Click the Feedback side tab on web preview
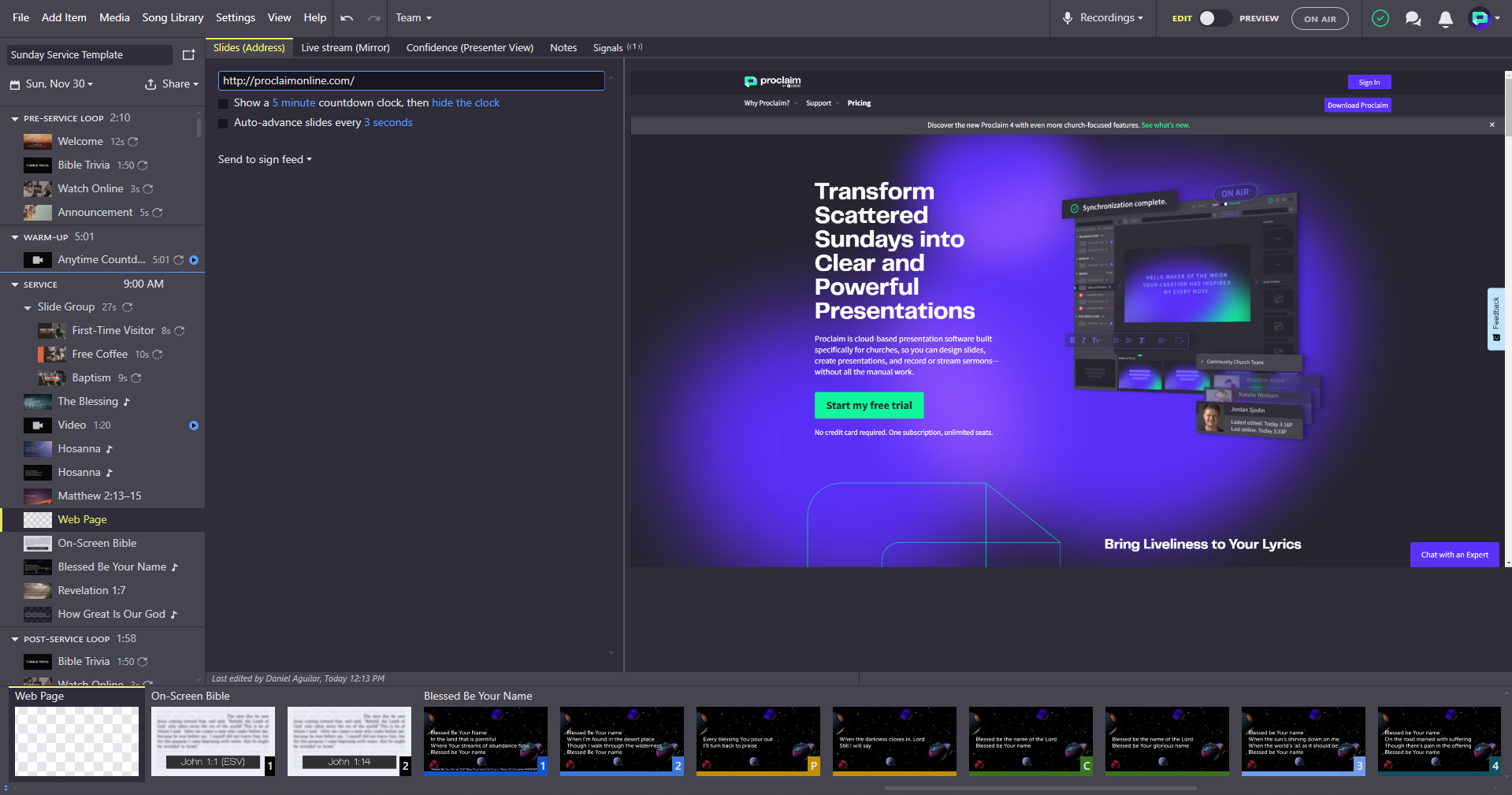1512x795 pixels. coord(1495,318)
